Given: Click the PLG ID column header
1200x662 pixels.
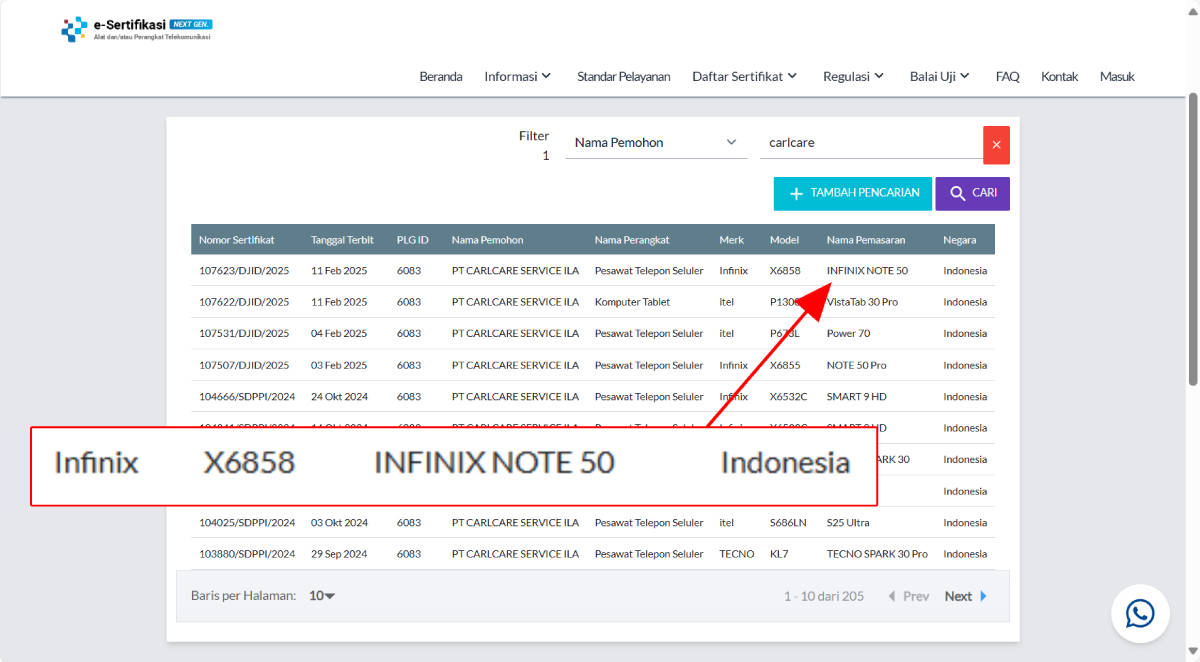Looking at the screenshot, I should pos(413,240).
